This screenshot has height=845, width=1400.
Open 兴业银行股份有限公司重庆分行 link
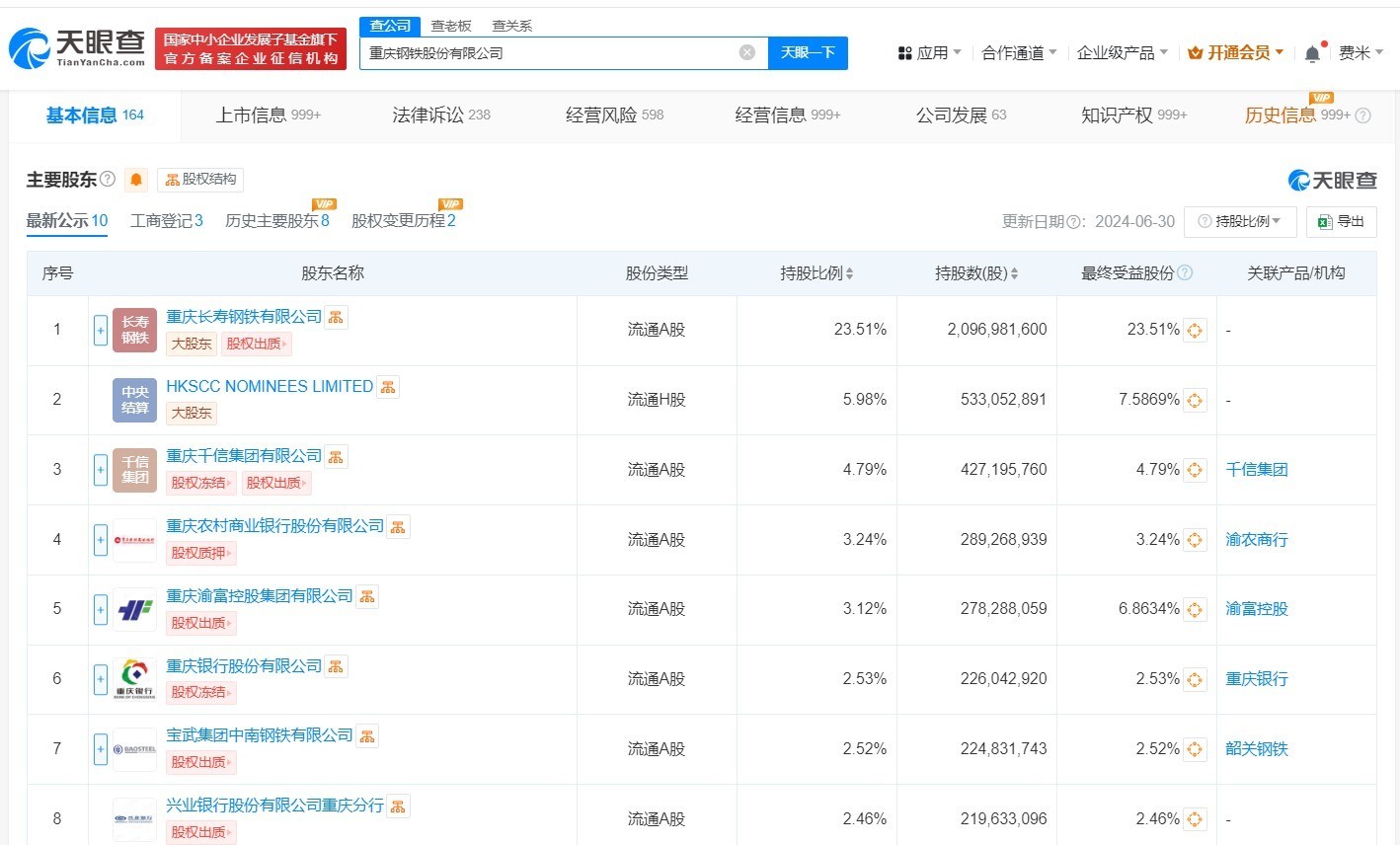point(275,806)
